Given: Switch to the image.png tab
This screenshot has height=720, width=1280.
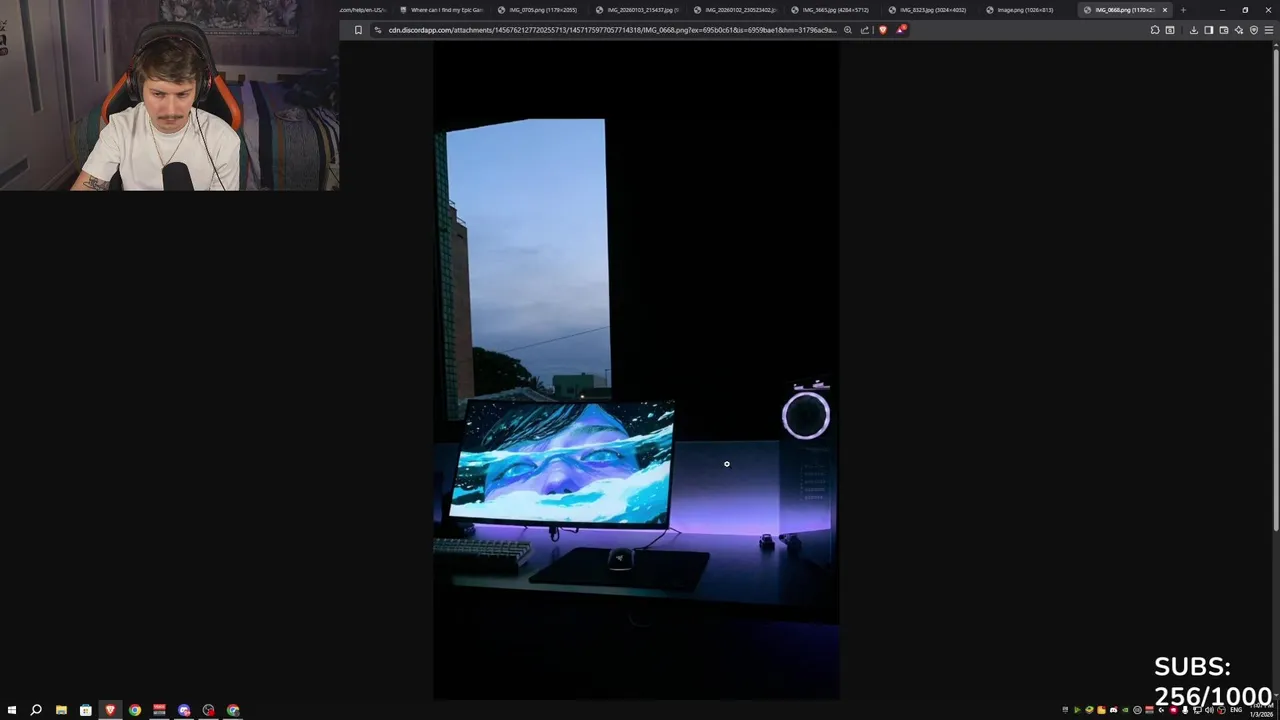Looking at the screenshot, I should (x=1028, y=10).
